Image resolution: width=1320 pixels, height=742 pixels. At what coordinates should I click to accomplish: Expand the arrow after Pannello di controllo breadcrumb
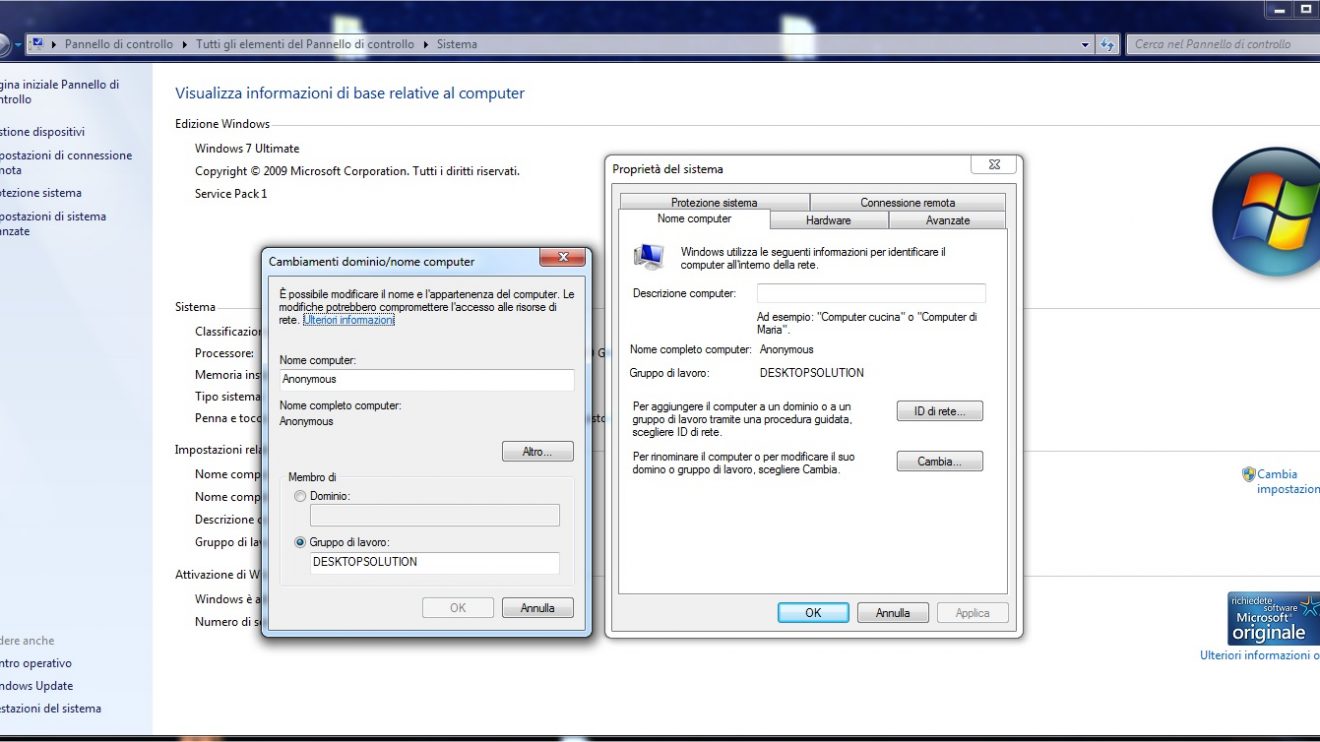183,44
